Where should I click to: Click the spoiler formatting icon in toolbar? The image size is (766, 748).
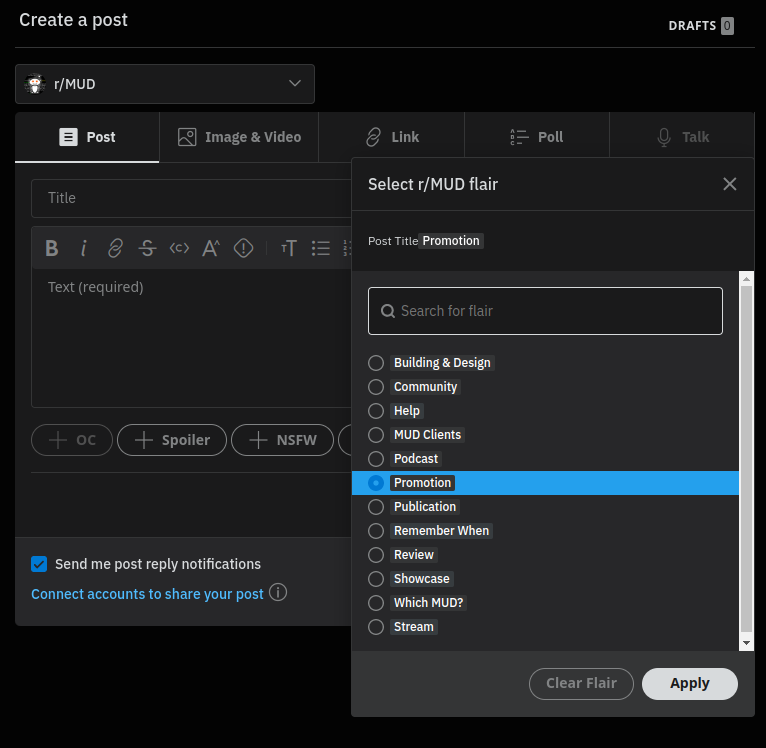point(243,249)
